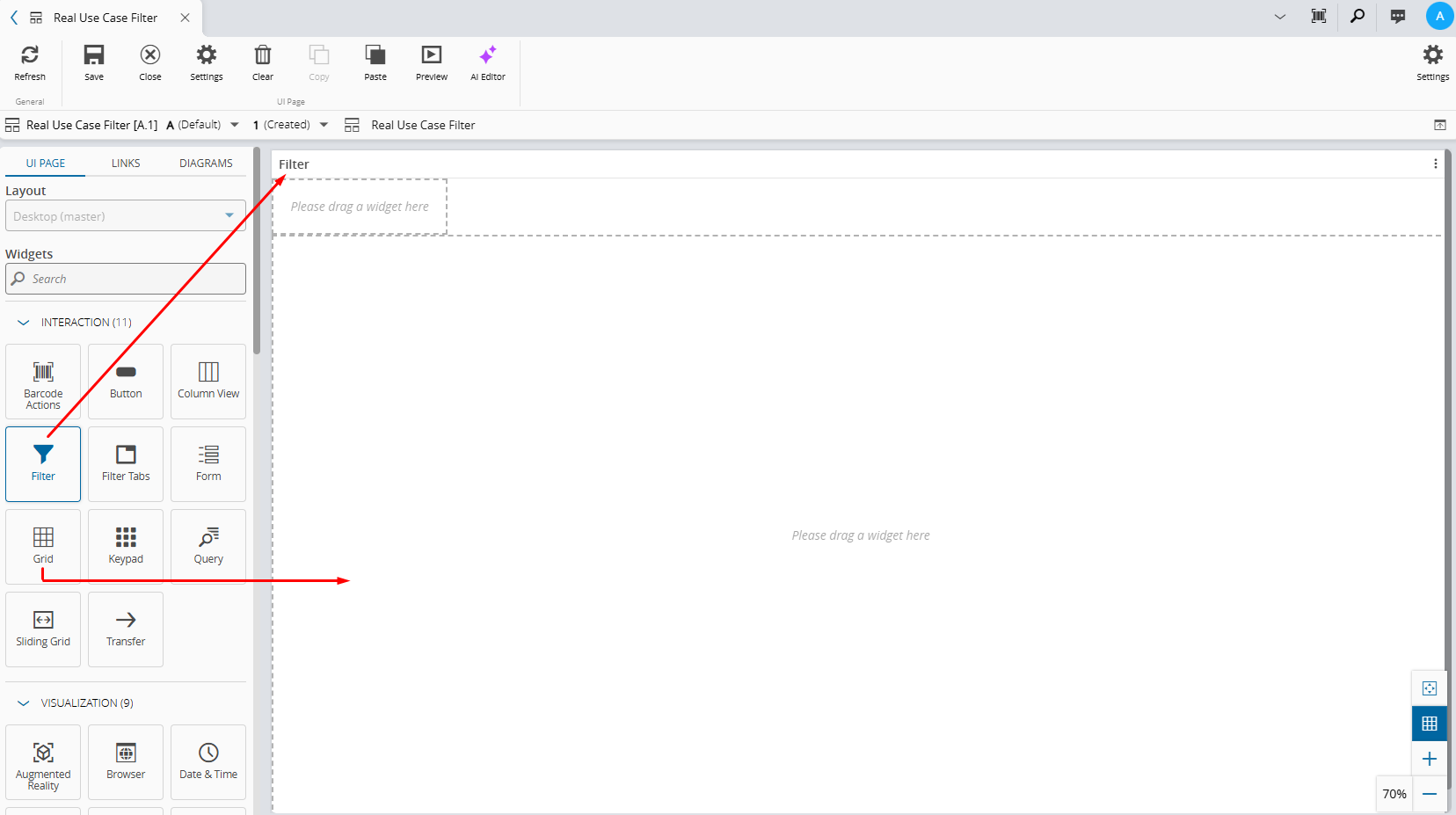
Task: Select the Barcode Actions widget
Action: pyautogui.click(x=43, y=382)
